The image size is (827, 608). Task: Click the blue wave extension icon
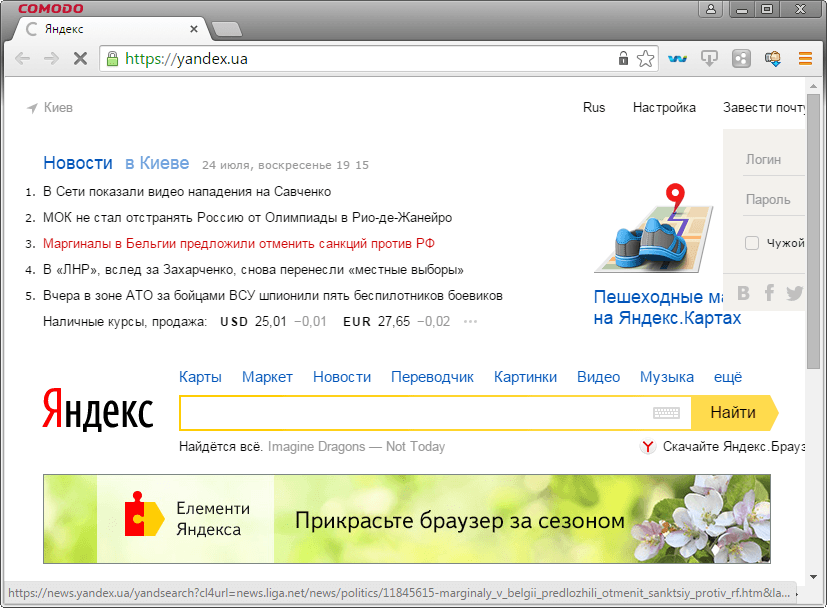677,59
